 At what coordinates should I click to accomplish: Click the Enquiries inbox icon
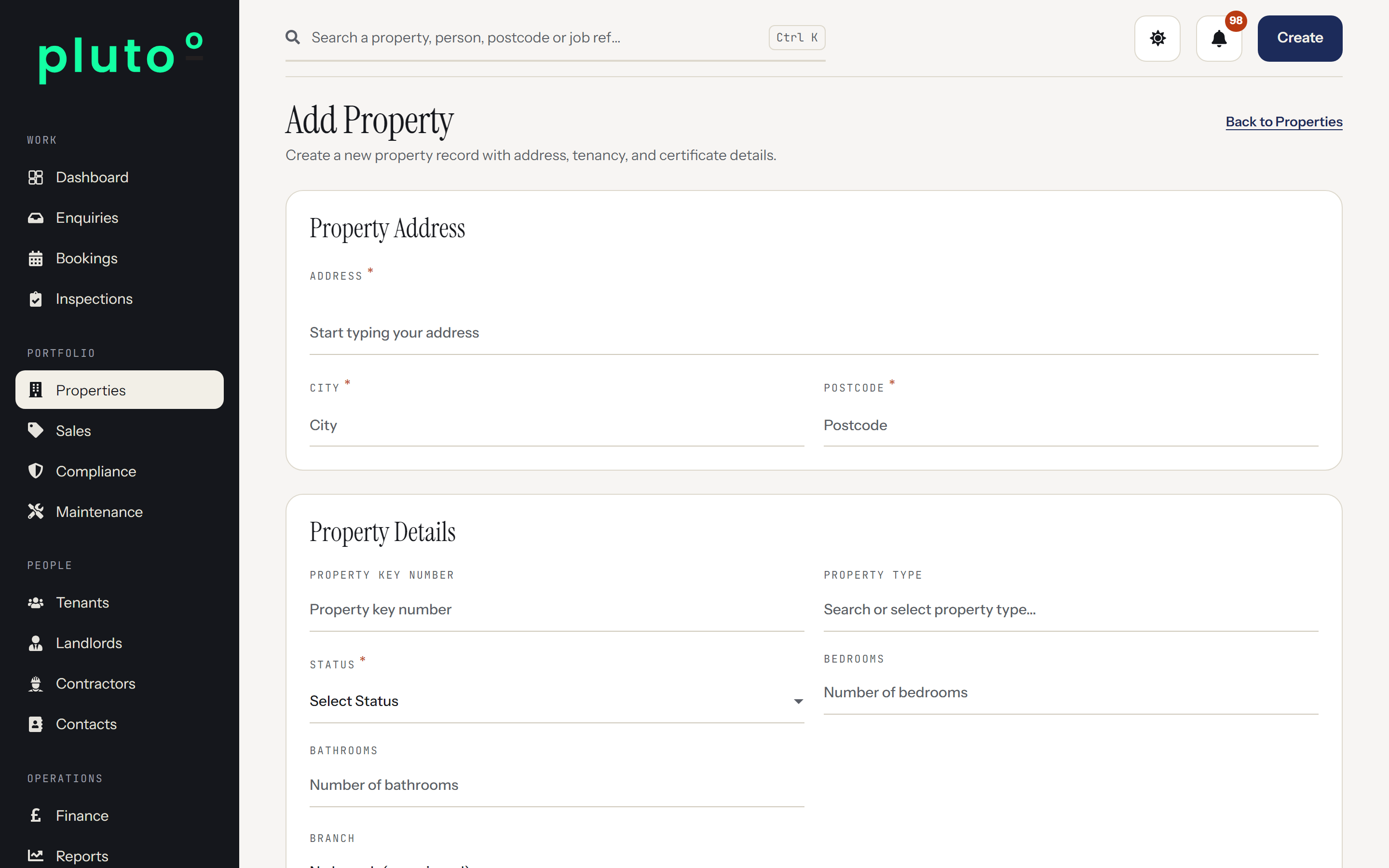(36, 217)
